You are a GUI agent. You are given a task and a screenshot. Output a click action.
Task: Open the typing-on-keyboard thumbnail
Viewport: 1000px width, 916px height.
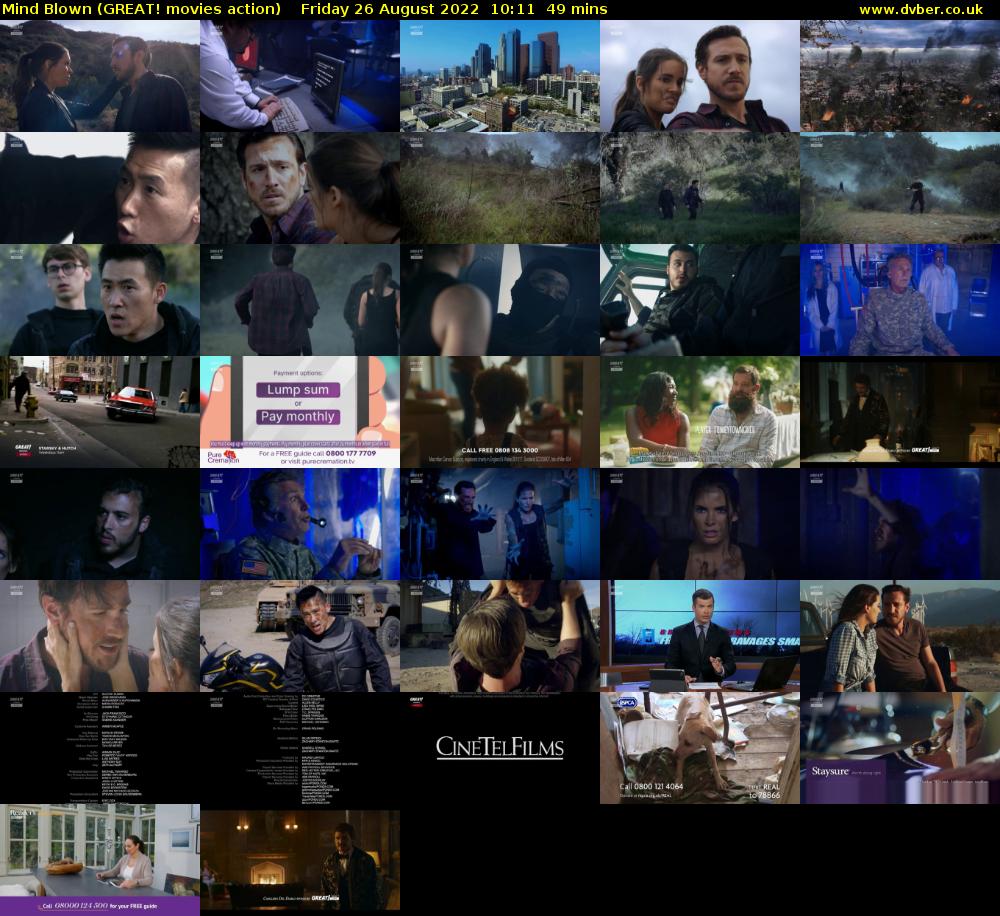pyautogui.click(x=300, y=76)
